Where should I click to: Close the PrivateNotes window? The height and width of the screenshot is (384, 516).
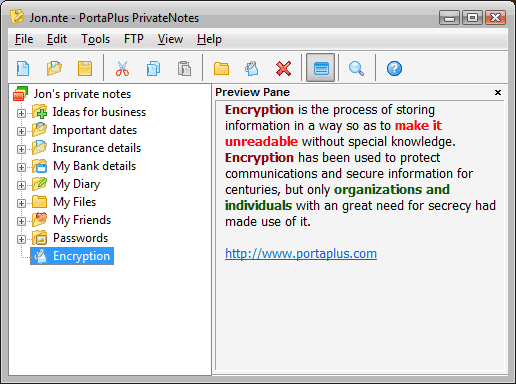(x=495, y=17)
